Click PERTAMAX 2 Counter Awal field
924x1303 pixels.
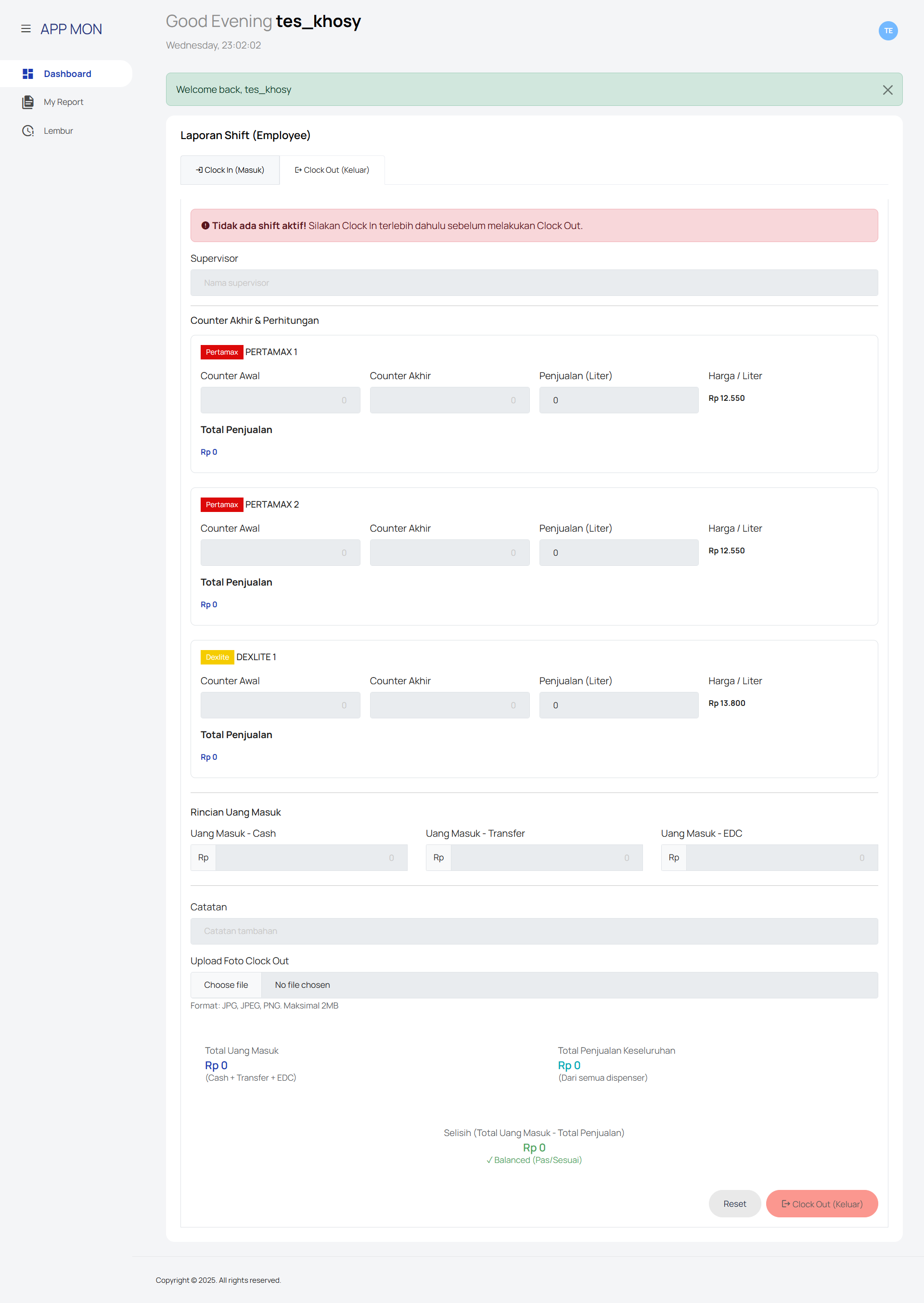[280, 553]
